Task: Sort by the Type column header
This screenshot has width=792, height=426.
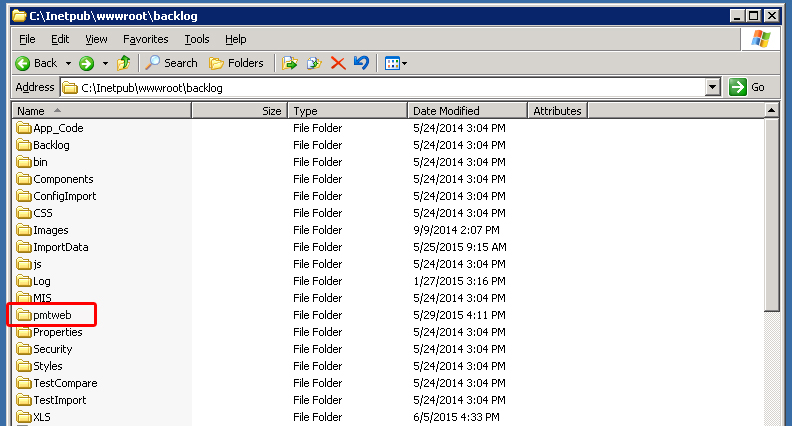Action: coord(348,111)
